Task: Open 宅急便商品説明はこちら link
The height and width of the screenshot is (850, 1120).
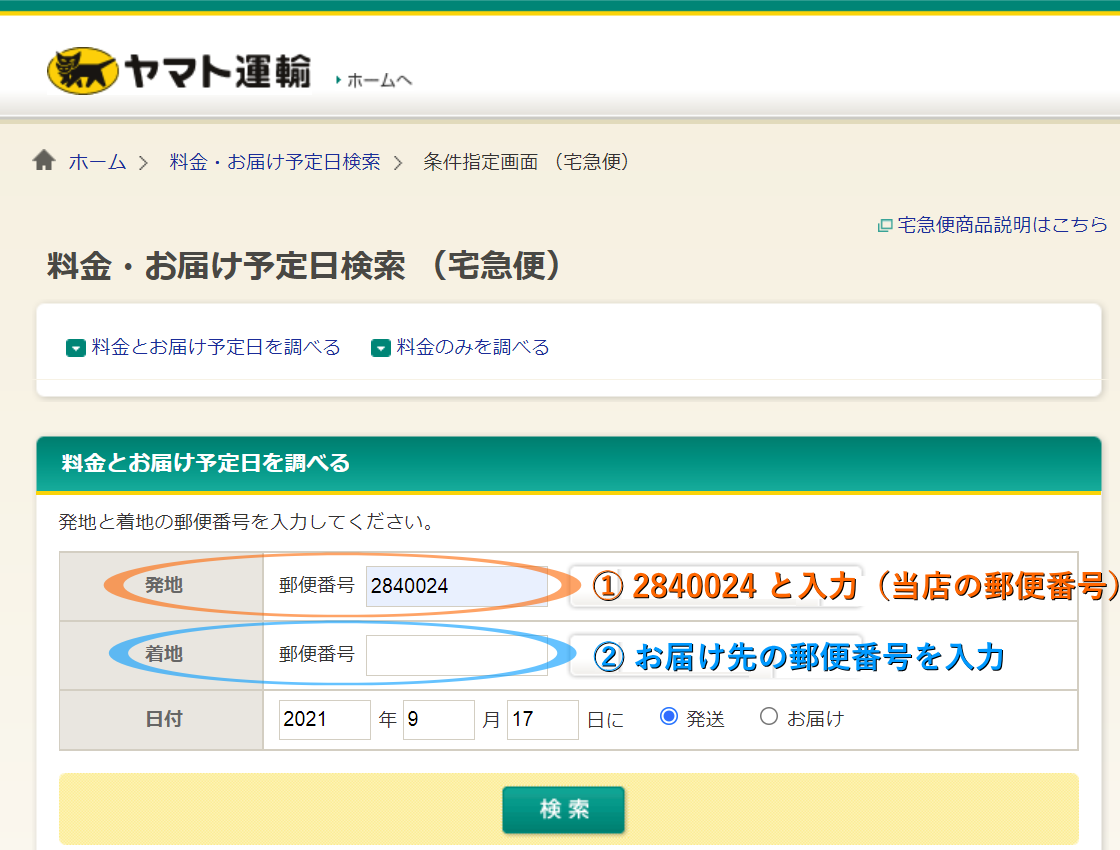Action: point(1002,225)
